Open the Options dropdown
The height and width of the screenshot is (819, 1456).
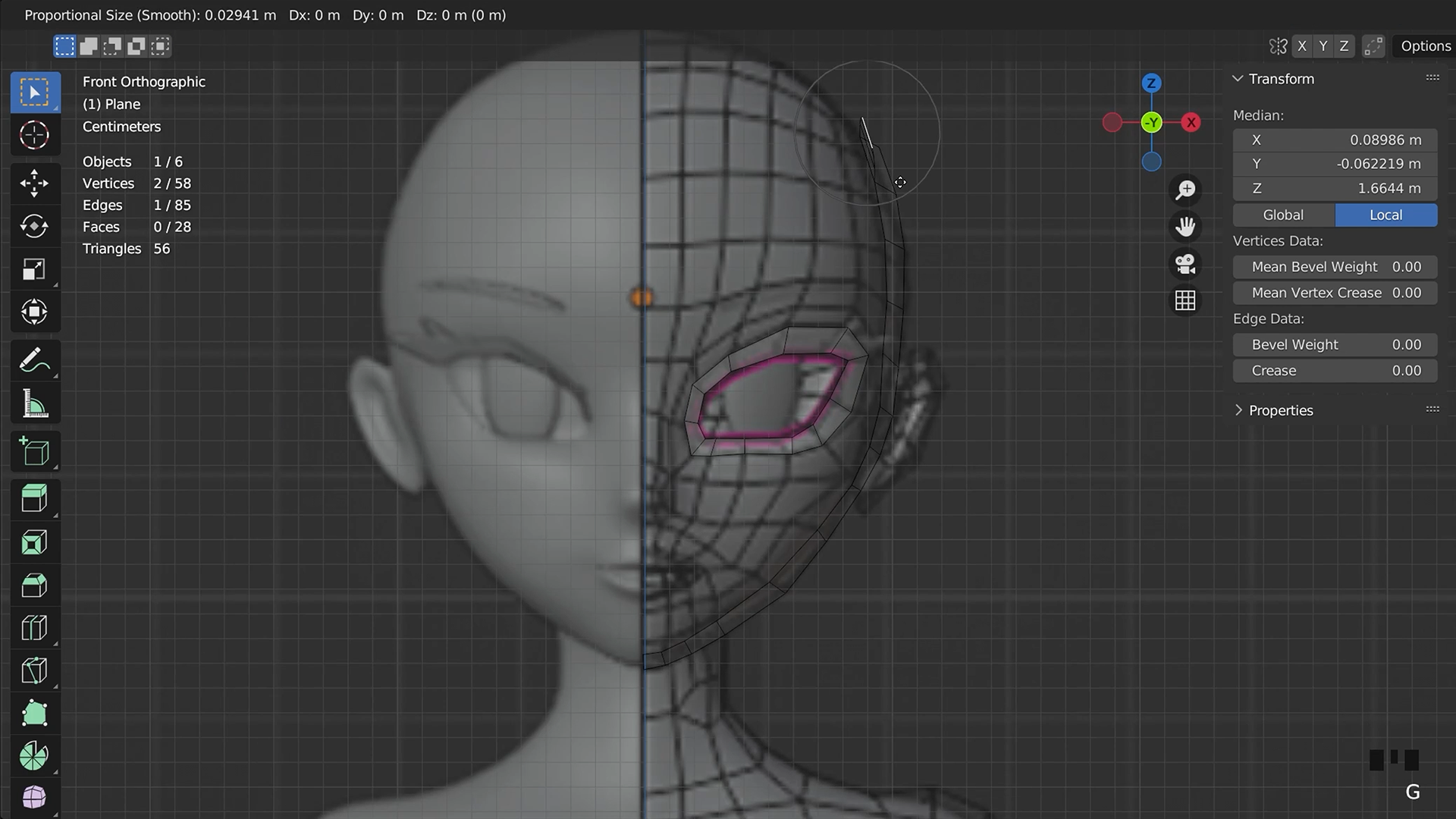[x=1426, y=46]
